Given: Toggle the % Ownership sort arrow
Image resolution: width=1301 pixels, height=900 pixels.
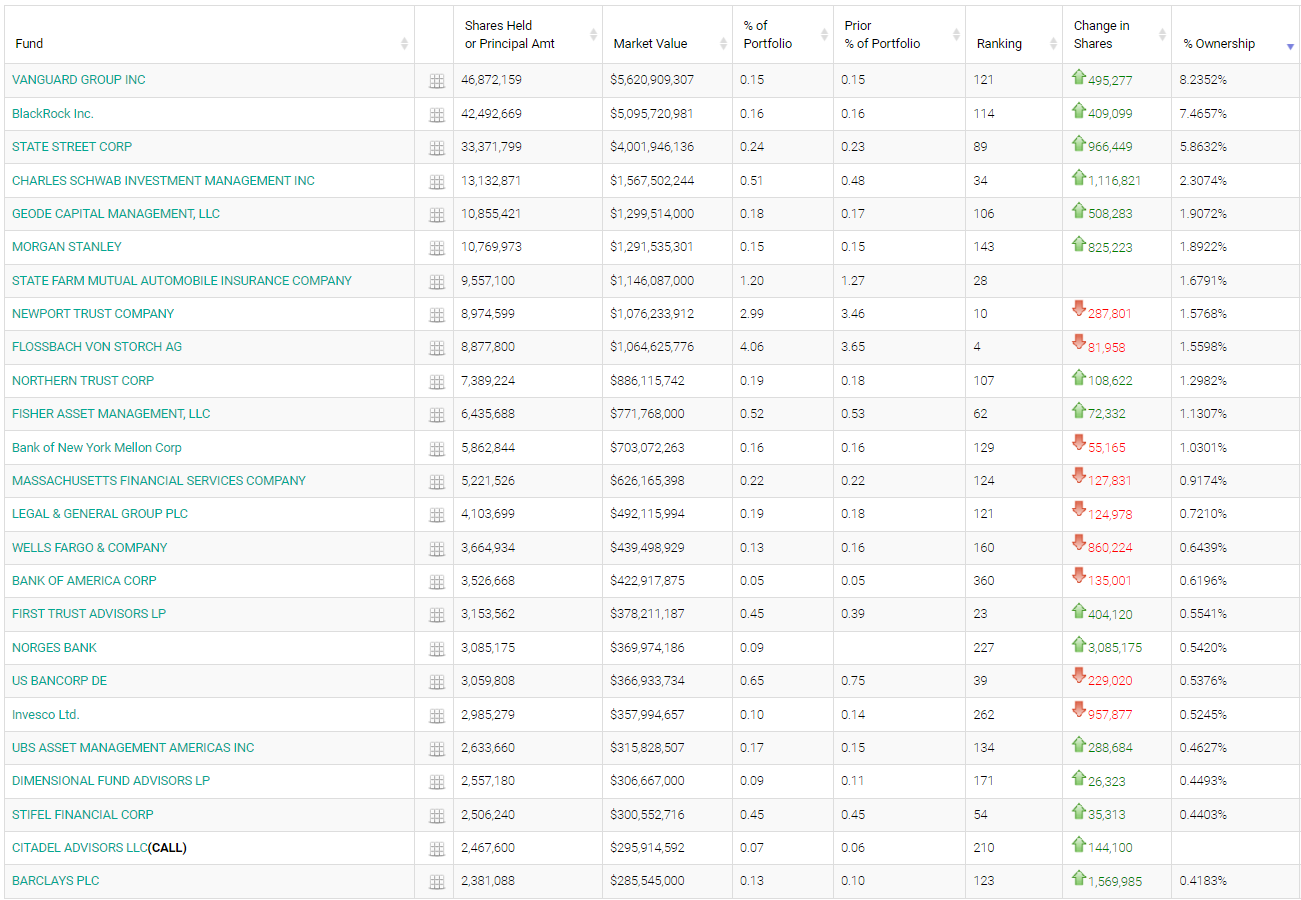Looking at the screenshot, I should 1290,46.
